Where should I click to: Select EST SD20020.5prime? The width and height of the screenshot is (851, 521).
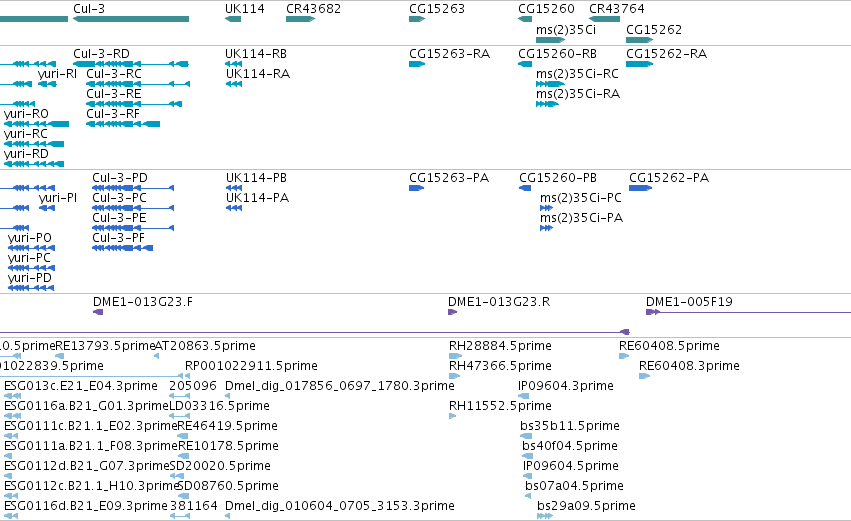220,467
